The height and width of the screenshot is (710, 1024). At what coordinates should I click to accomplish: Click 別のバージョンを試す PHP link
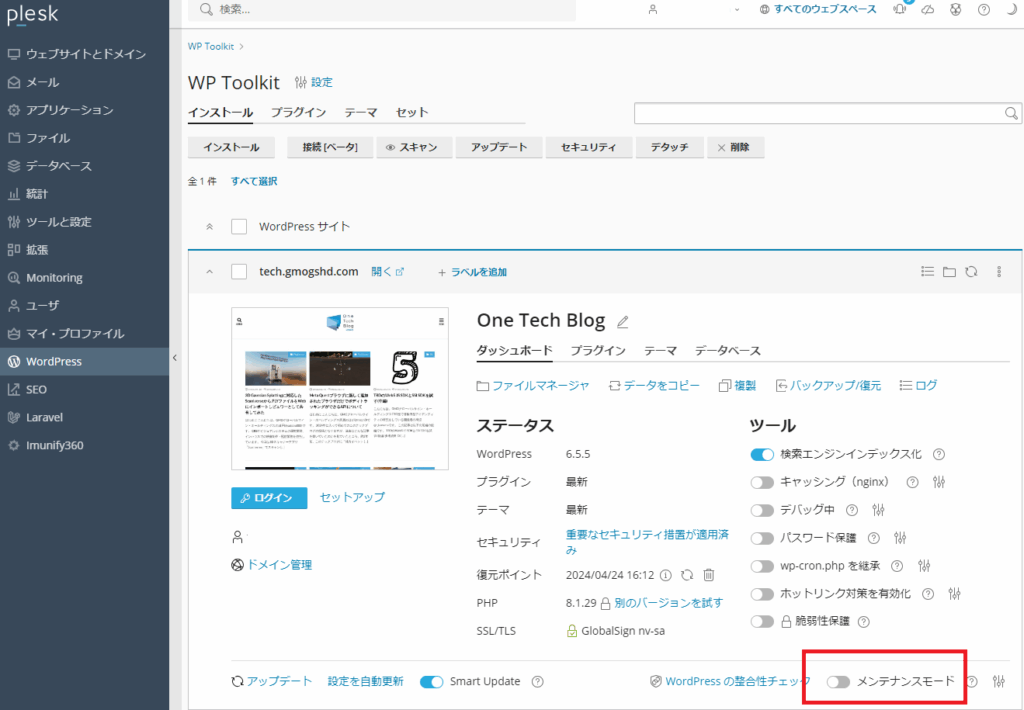point(668,603)
